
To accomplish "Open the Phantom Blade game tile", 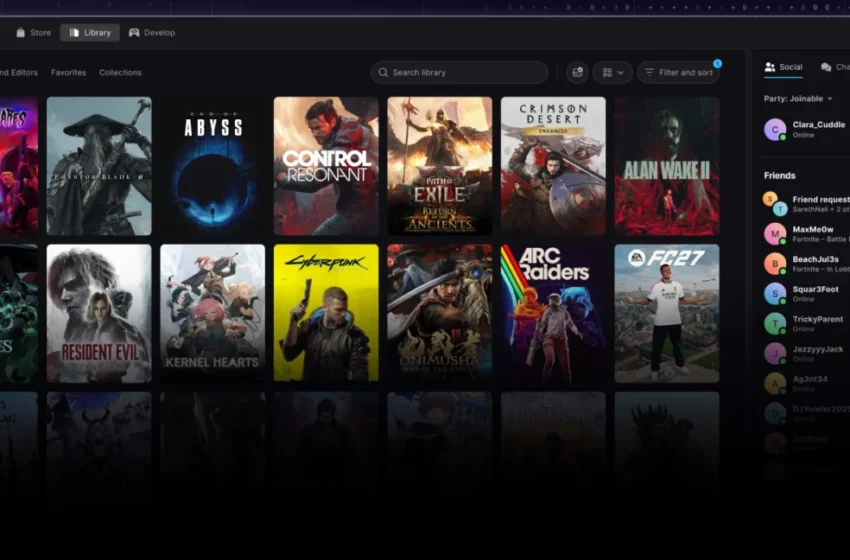I will coord(99,166).
